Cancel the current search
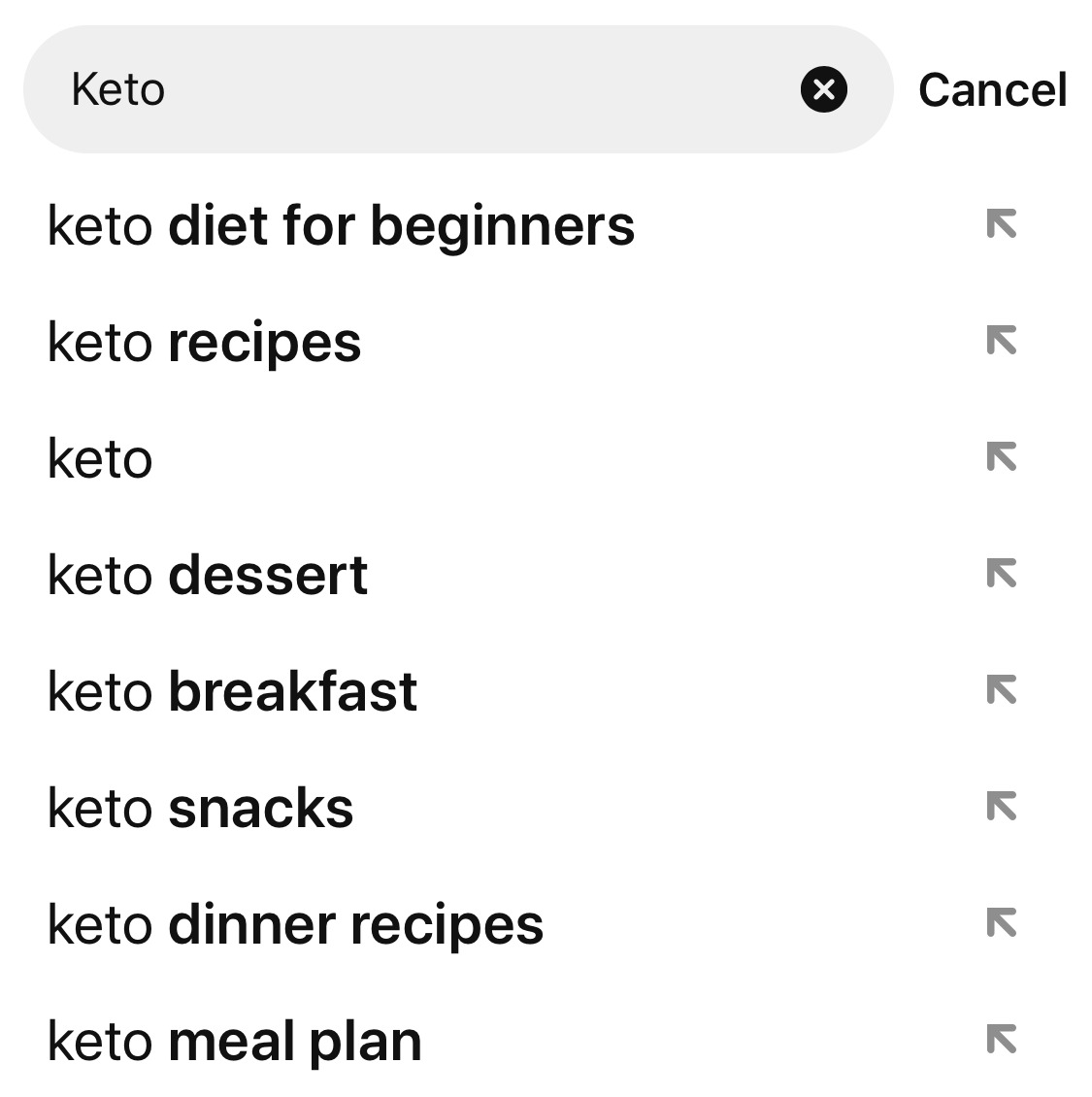Image resolution: width=1092 pixels, height=1097 pixels. (x=993, y=90)
